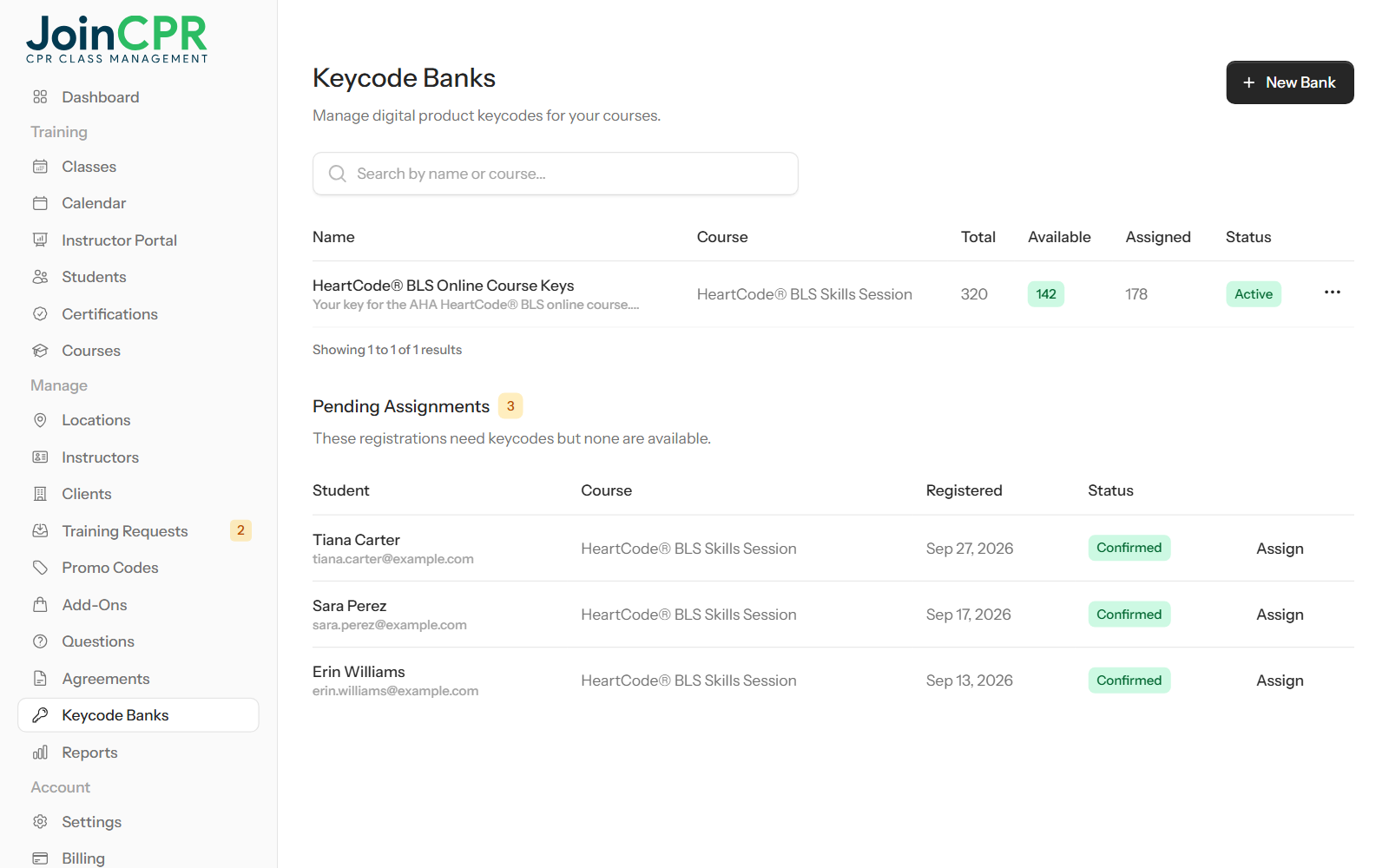Click the Promo Codes tag icon
The width and height of the screenshot is (1389, 868).
40,568
